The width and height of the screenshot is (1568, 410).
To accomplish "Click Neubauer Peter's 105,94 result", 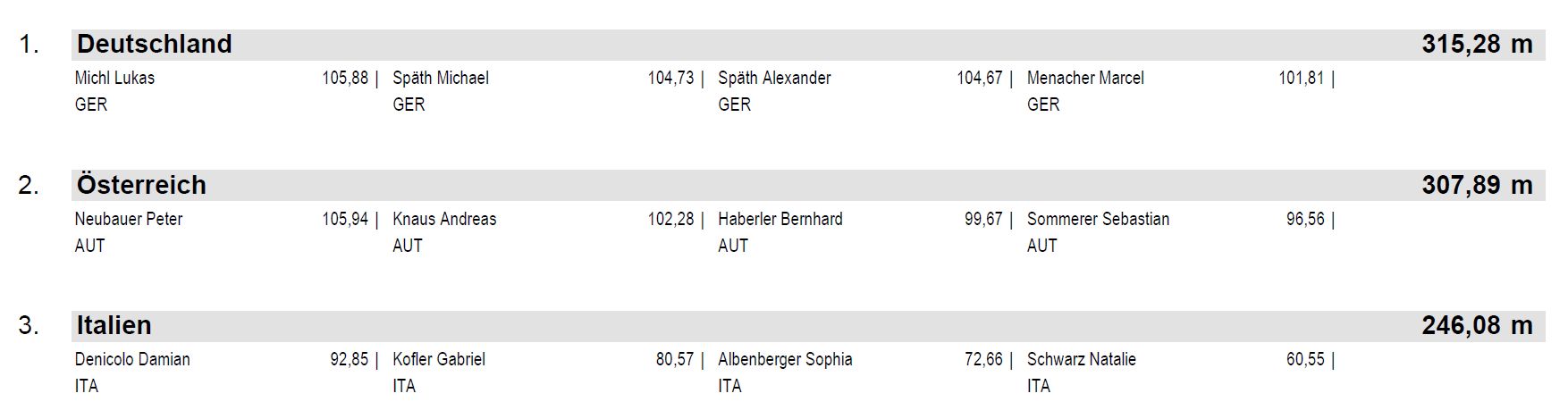I will pyautogui.click(x=345, y=219).
